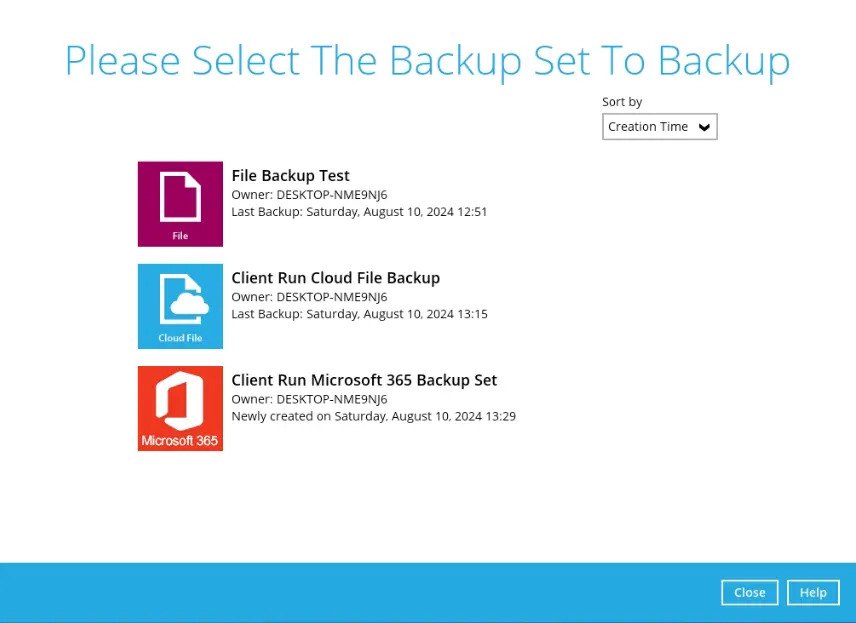This screenshot has width=856, height=623.
Task: Open the Sort by dropdown arrow
Action: click(x=704, y=127)
